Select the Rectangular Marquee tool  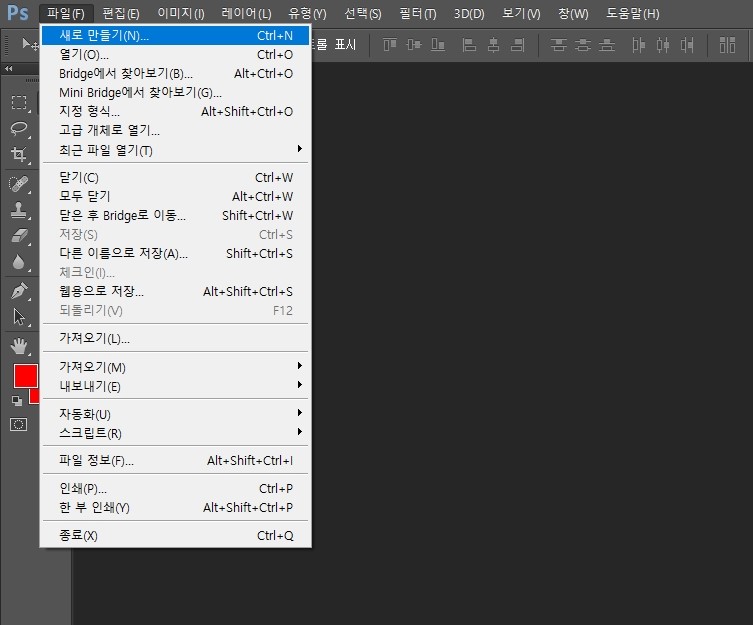point(19,102)
